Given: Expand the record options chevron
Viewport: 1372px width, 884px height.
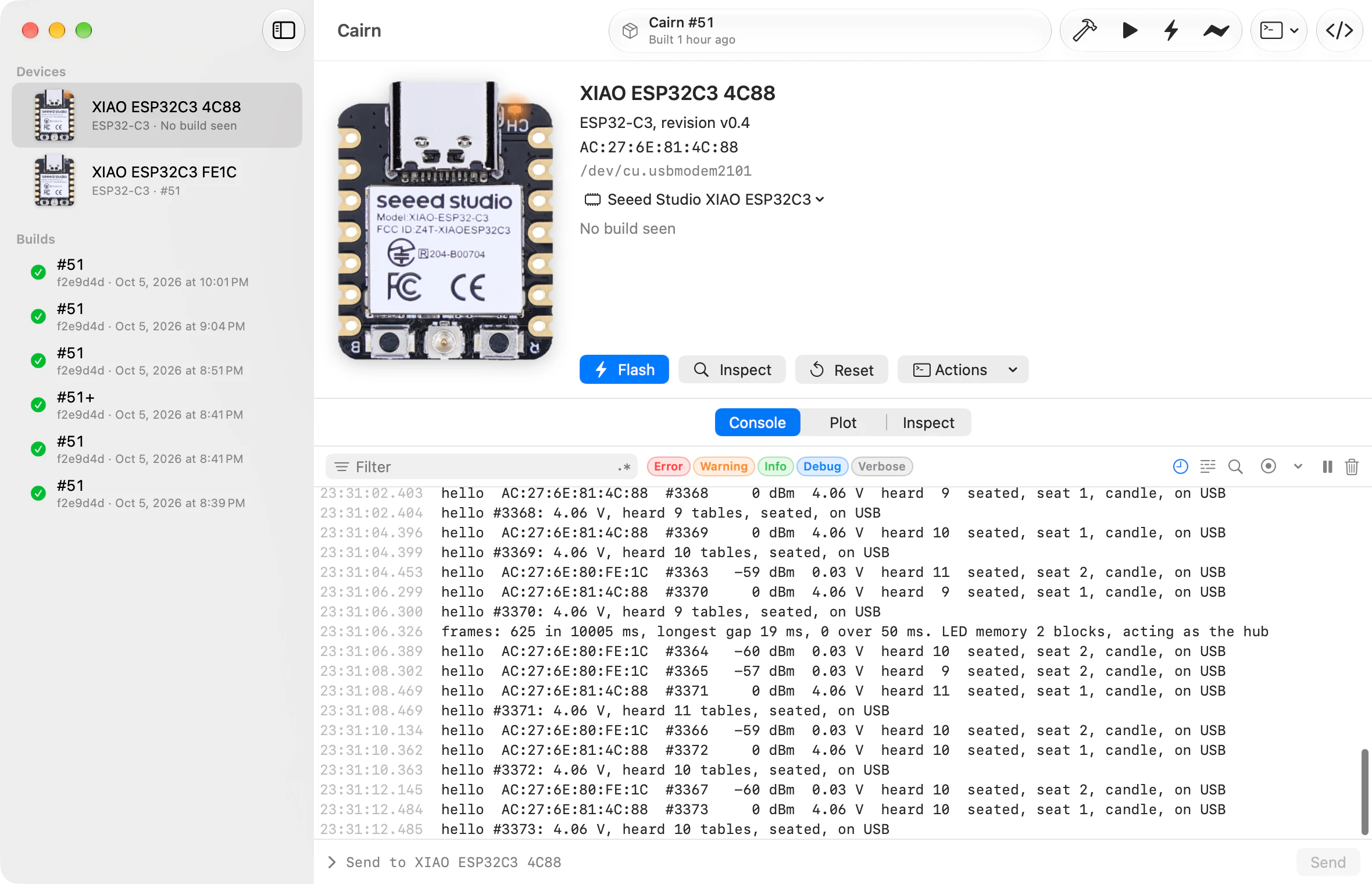Looking at the screenshot, I should 1298,466.
